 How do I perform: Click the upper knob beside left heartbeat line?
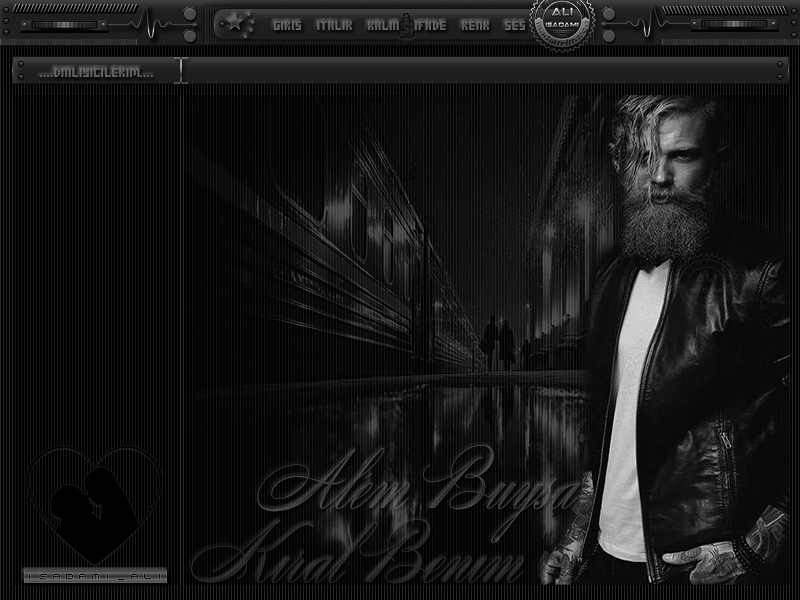(190, 14)
